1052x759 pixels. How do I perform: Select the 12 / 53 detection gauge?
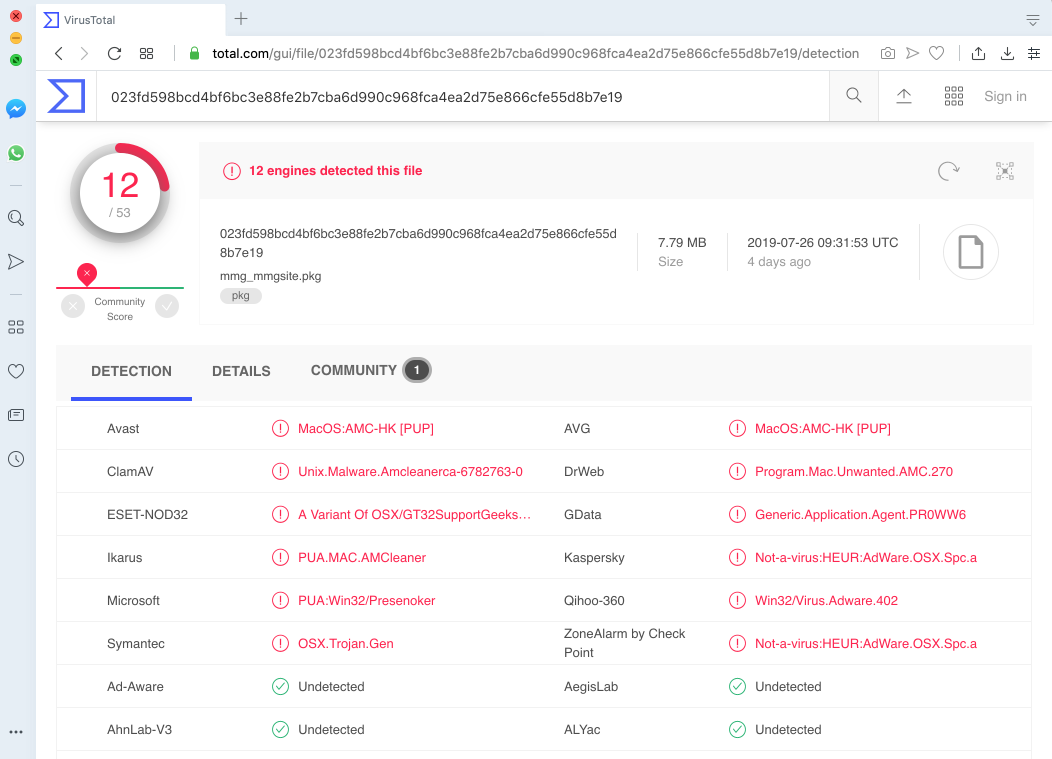click(x=120, y=193)
